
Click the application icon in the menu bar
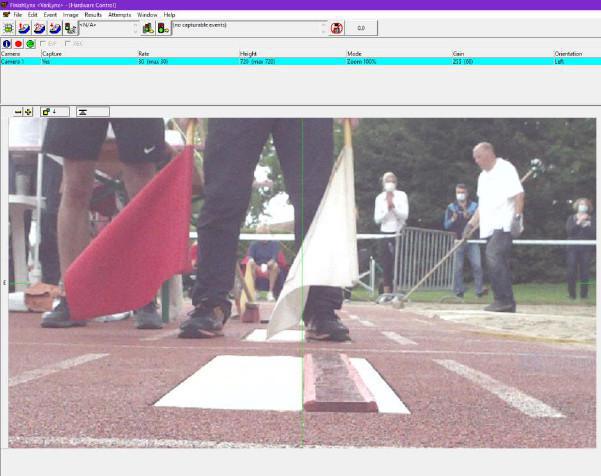pyautogui.click(x=6, y=15)
